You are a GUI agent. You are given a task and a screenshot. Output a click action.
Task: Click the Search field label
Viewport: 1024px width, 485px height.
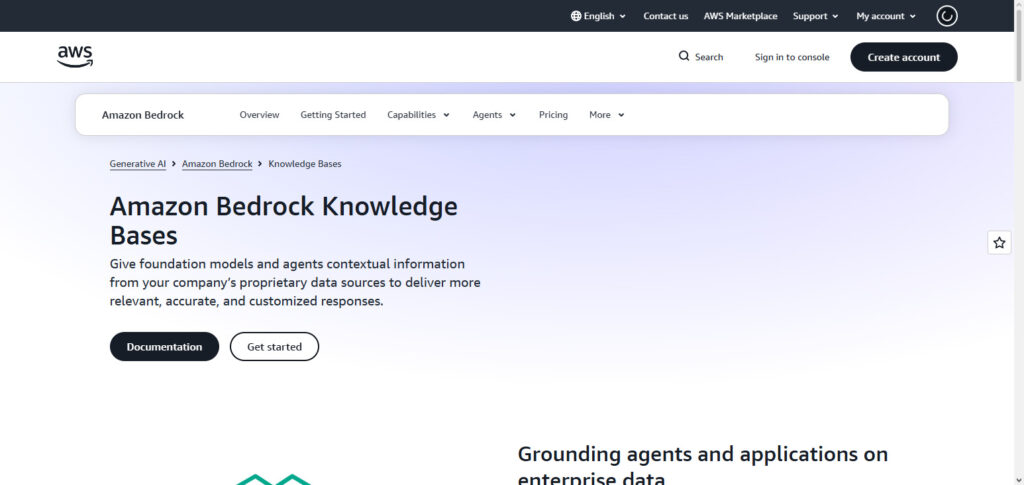pos(709,57)
